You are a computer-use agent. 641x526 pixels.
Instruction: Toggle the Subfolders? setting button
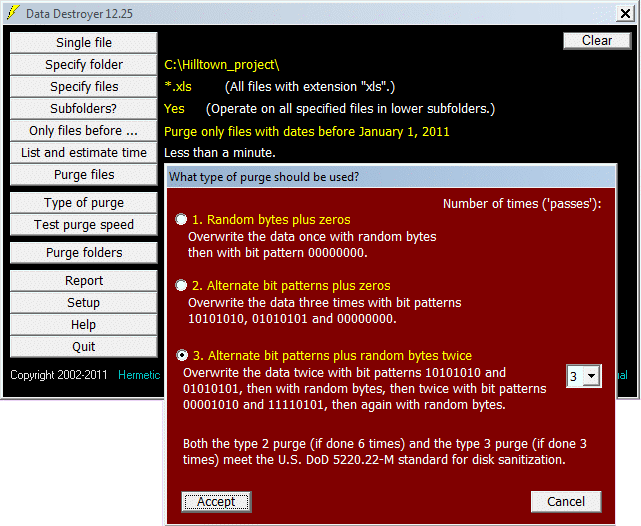click(83, 109)
